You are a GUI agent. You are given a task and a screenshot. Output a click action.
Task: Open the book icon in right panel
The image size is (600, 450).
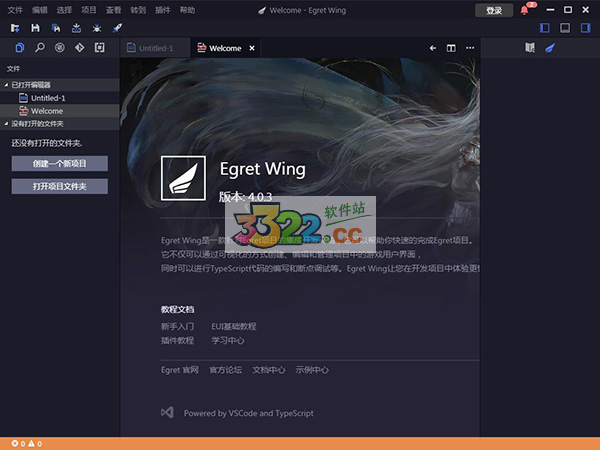pyautogui.click(x=530, y=48)
